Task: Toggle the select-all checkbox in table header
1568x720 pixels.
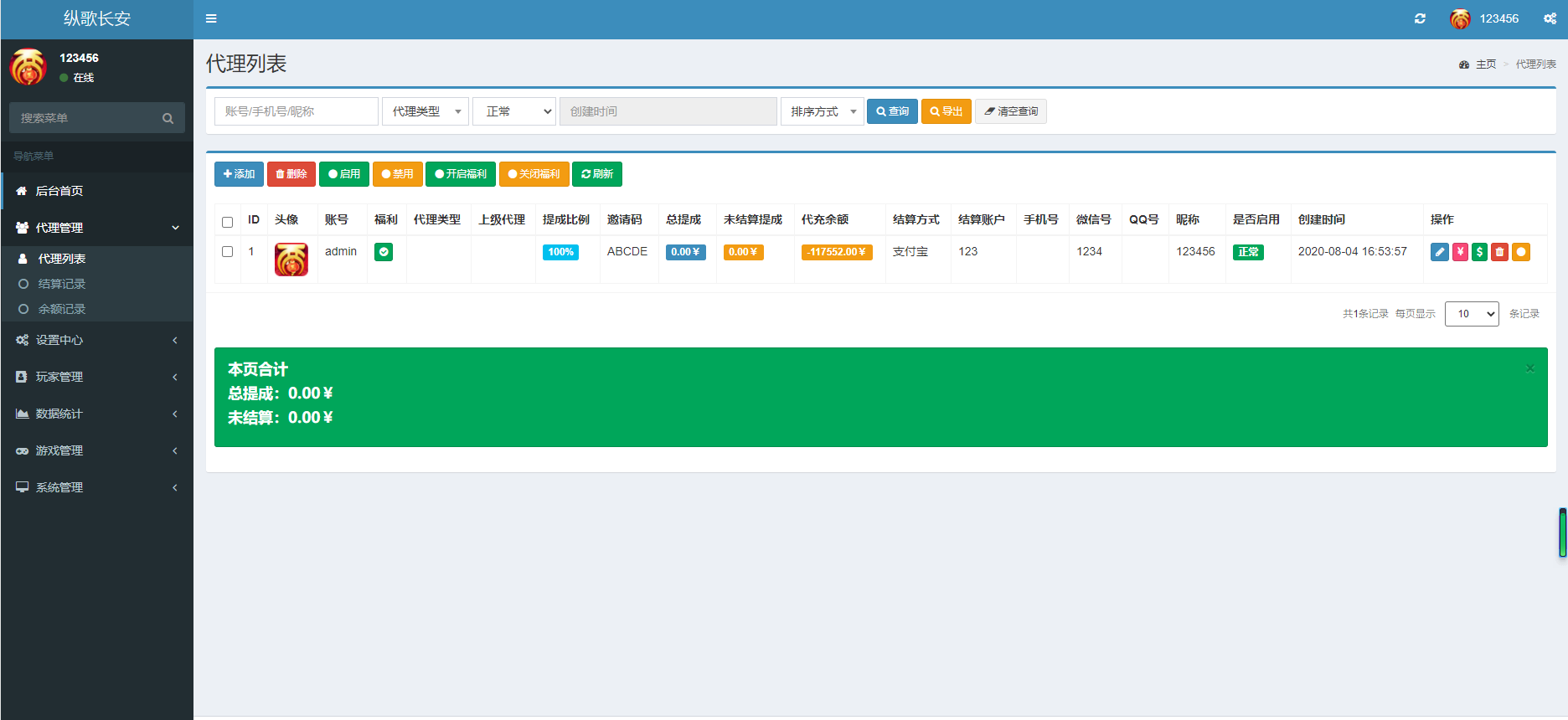Action: [x=227, y=222]
